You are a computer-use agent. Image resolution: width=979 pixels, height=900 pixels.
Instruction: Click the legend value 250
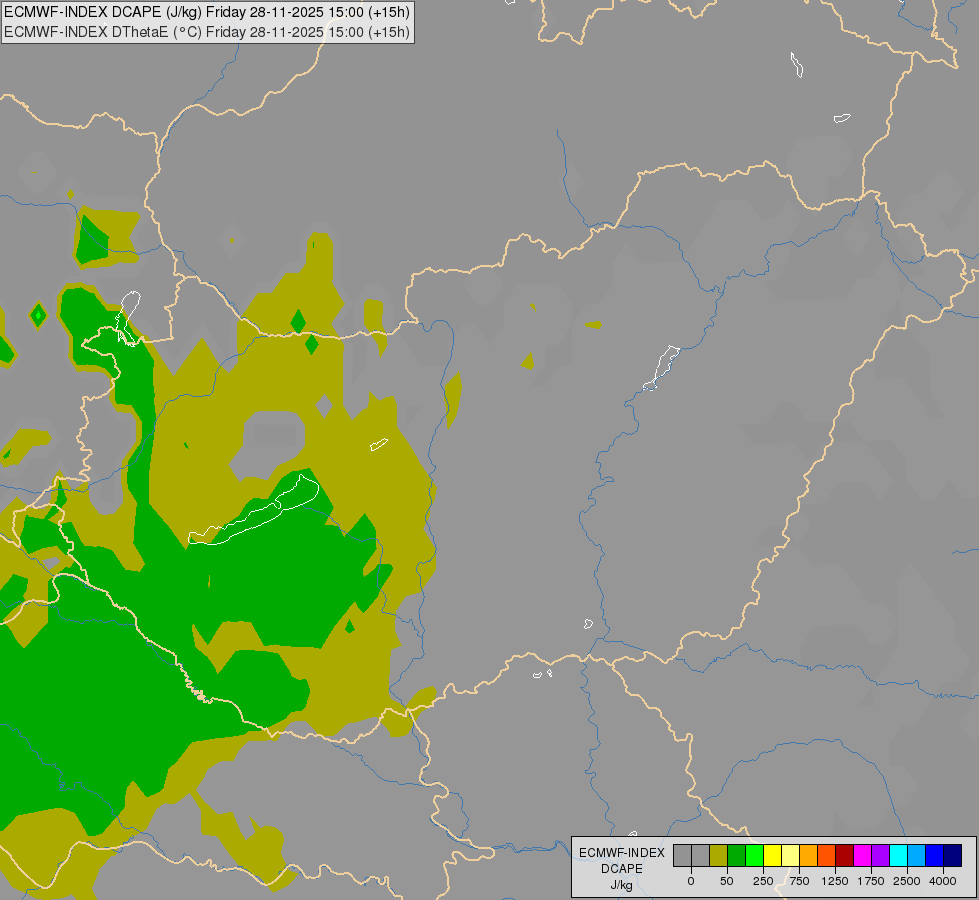click(x=763, y=881)
